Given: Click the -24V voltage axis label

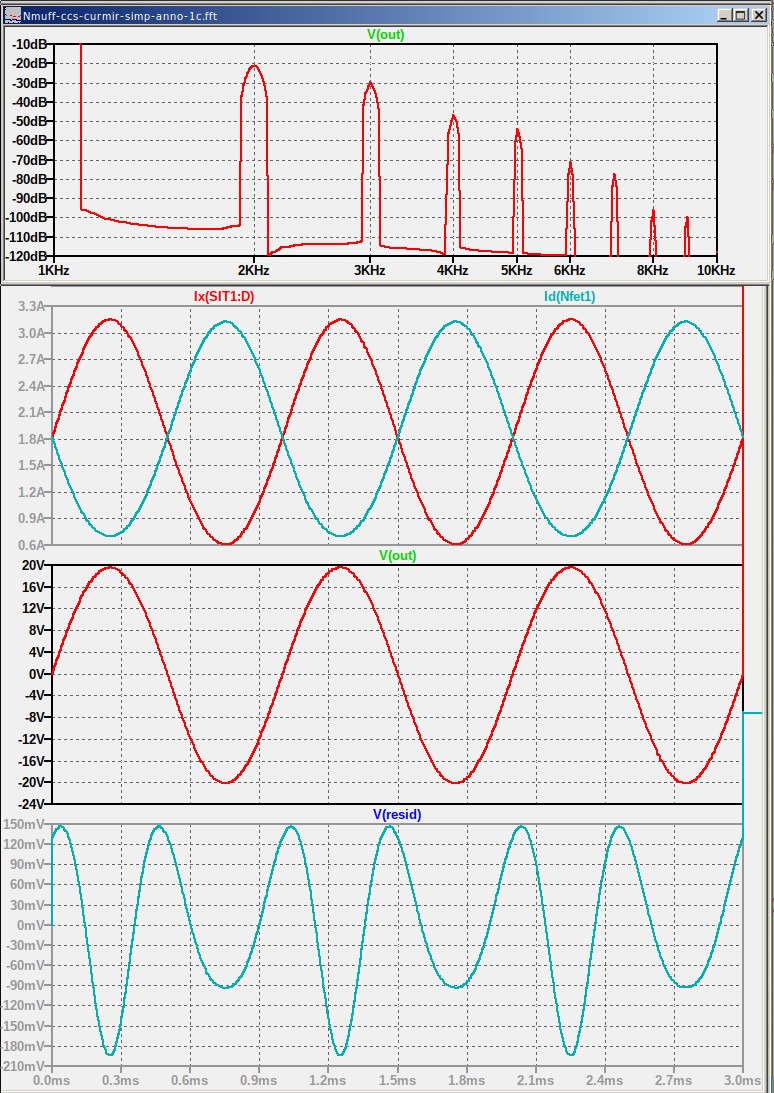Looking at the screenshot, I should coord(33,803).
